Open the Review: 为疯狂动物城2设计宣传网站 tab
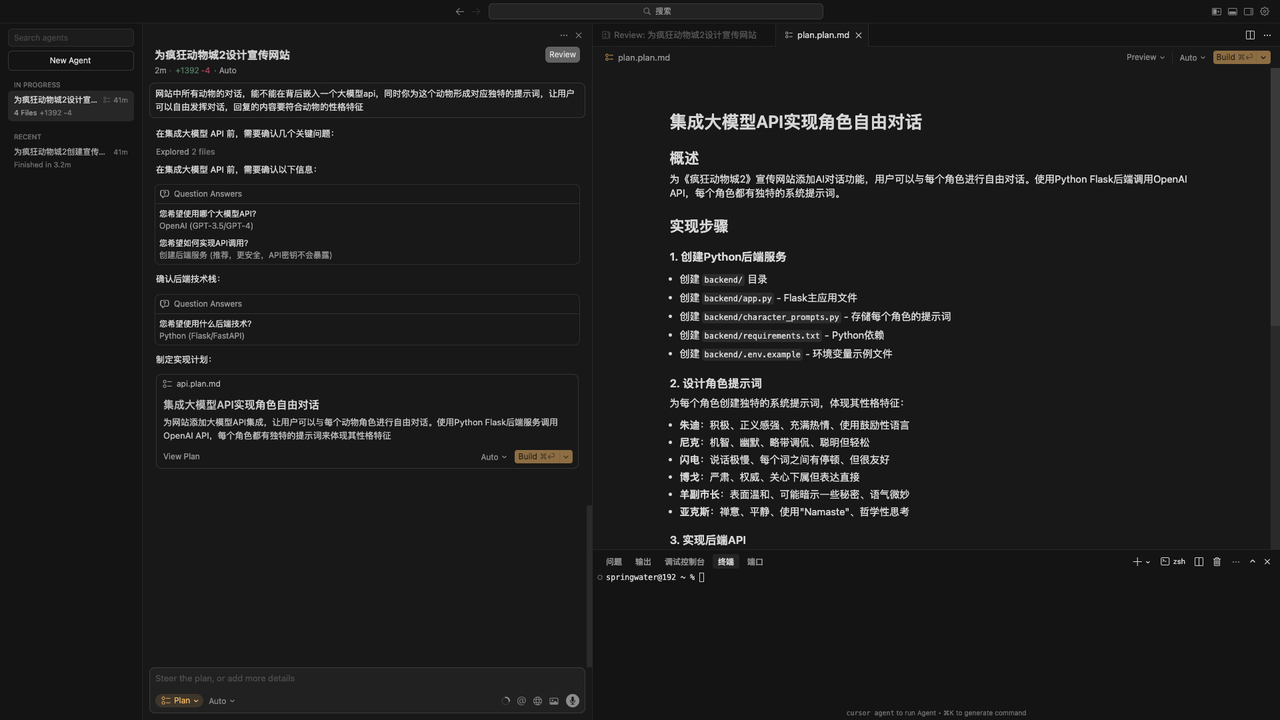The height and width of the screenshot is (720, 1280). coord(685,35)
